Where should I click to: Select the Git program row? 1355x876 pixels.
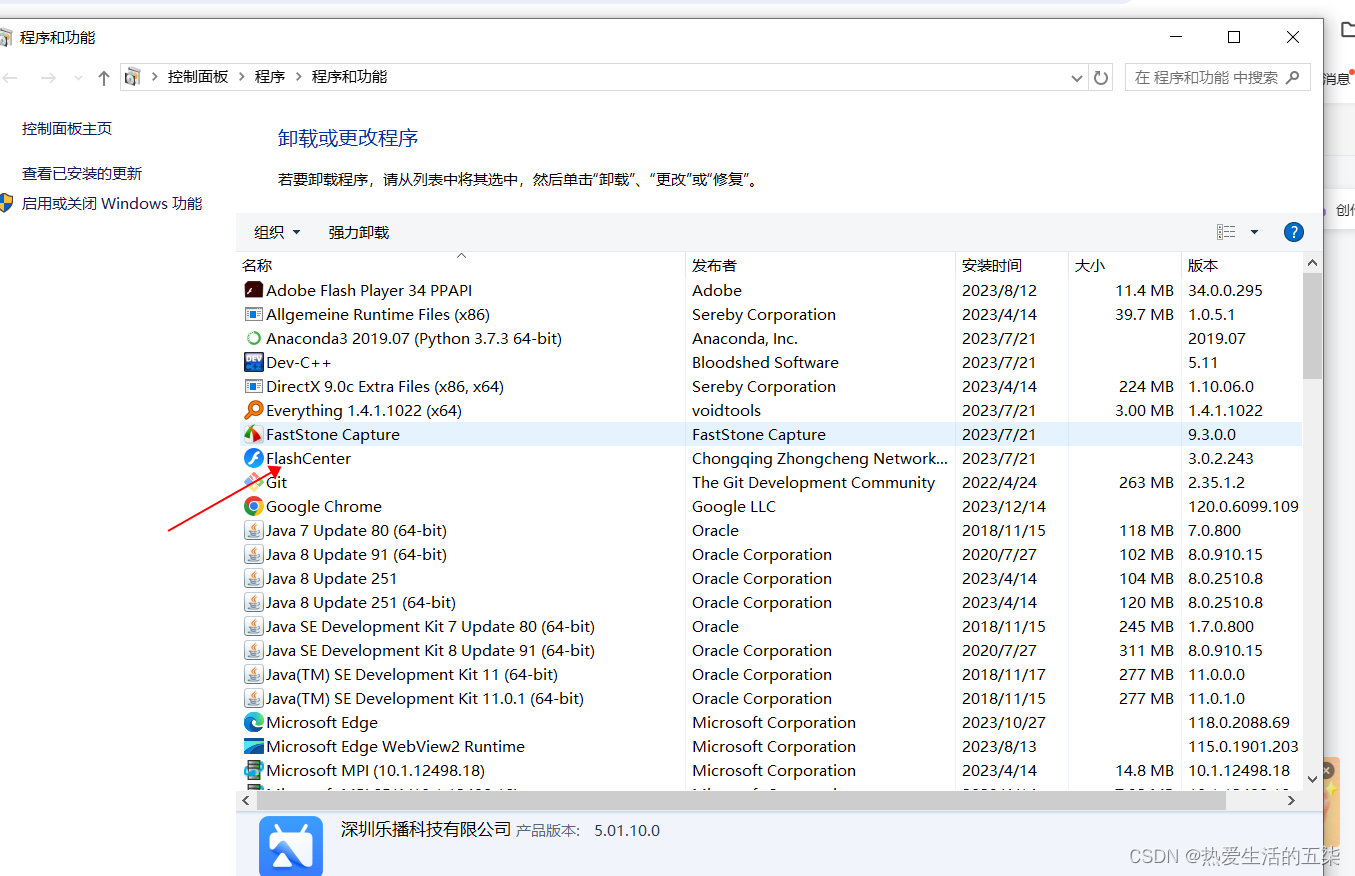coord(770,482)
